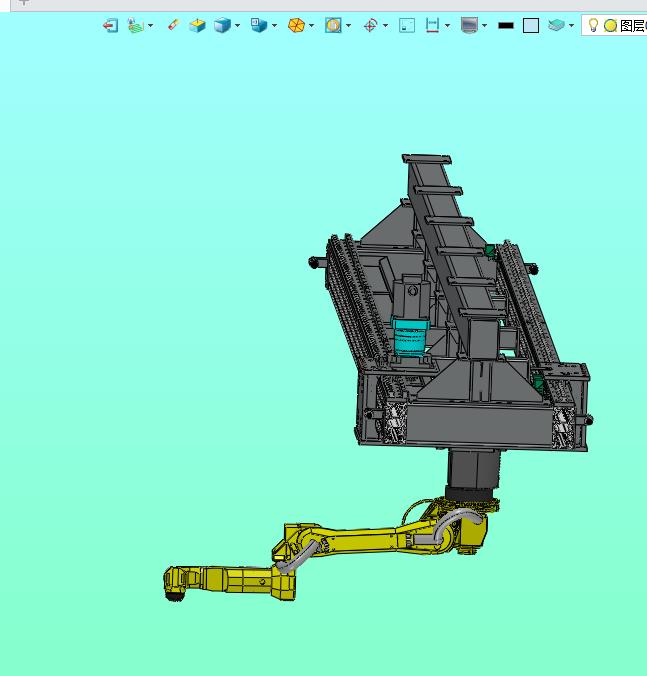Click the blue view orientation cube icon
This screenshot has height=676, width=647.
pyautogui.click(x=259, y=25)
